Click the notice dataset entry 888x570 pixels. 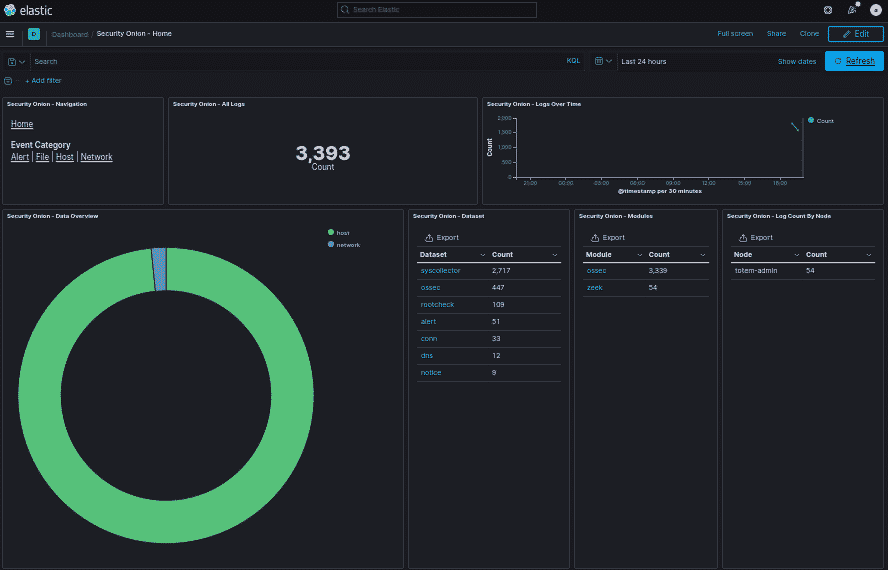[x=430, y=373]
